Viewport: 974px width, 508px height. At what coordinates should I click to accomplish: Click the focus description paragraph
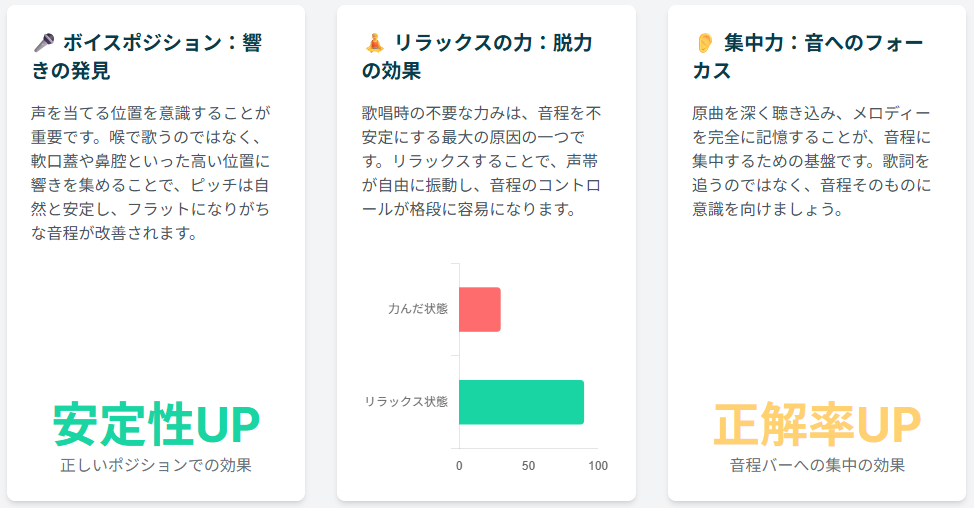pyautogui.click(x=812, y=160)
